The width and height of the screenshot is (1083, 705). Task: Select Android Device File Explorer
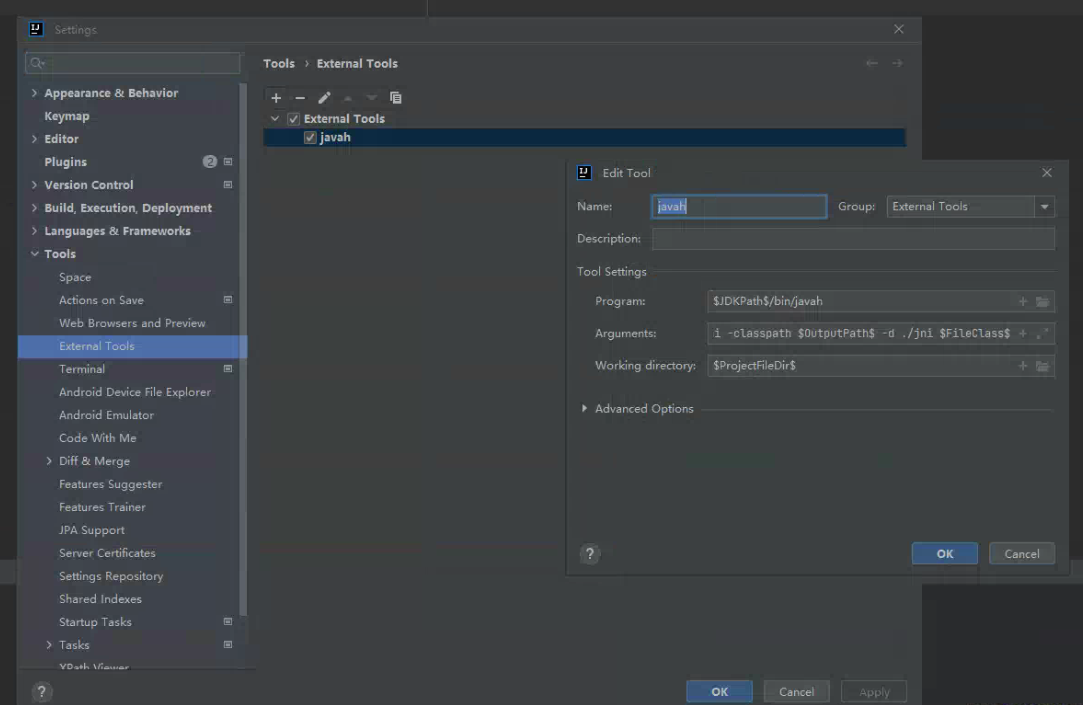click(x=135, y=392)
